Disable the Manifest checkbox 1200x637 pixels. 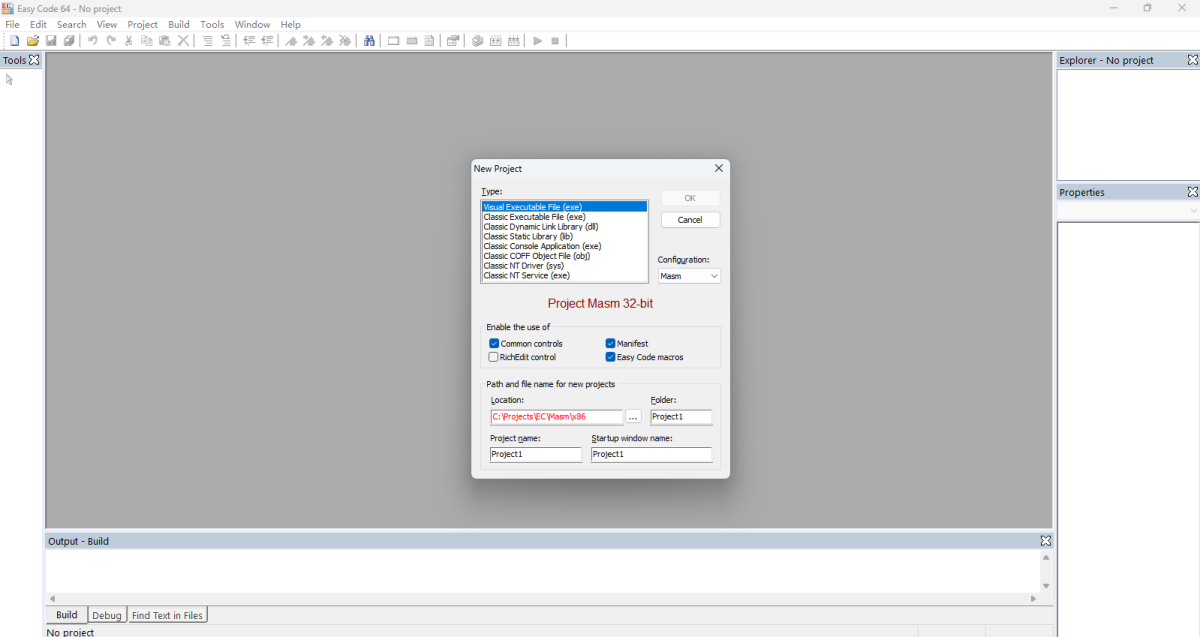pos(611,344)
